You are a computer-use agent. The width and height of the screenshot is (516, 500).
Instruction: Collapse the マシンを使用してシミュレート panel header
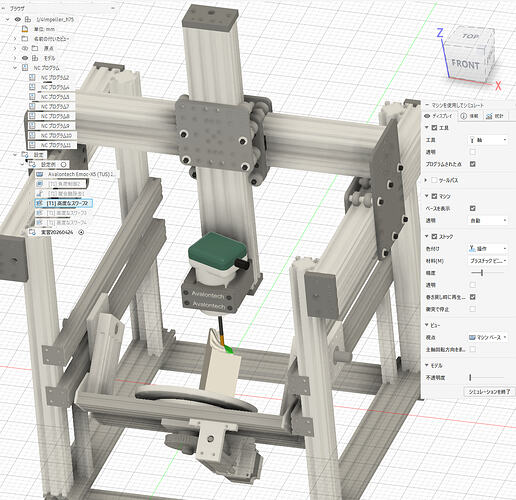[427, 105]
